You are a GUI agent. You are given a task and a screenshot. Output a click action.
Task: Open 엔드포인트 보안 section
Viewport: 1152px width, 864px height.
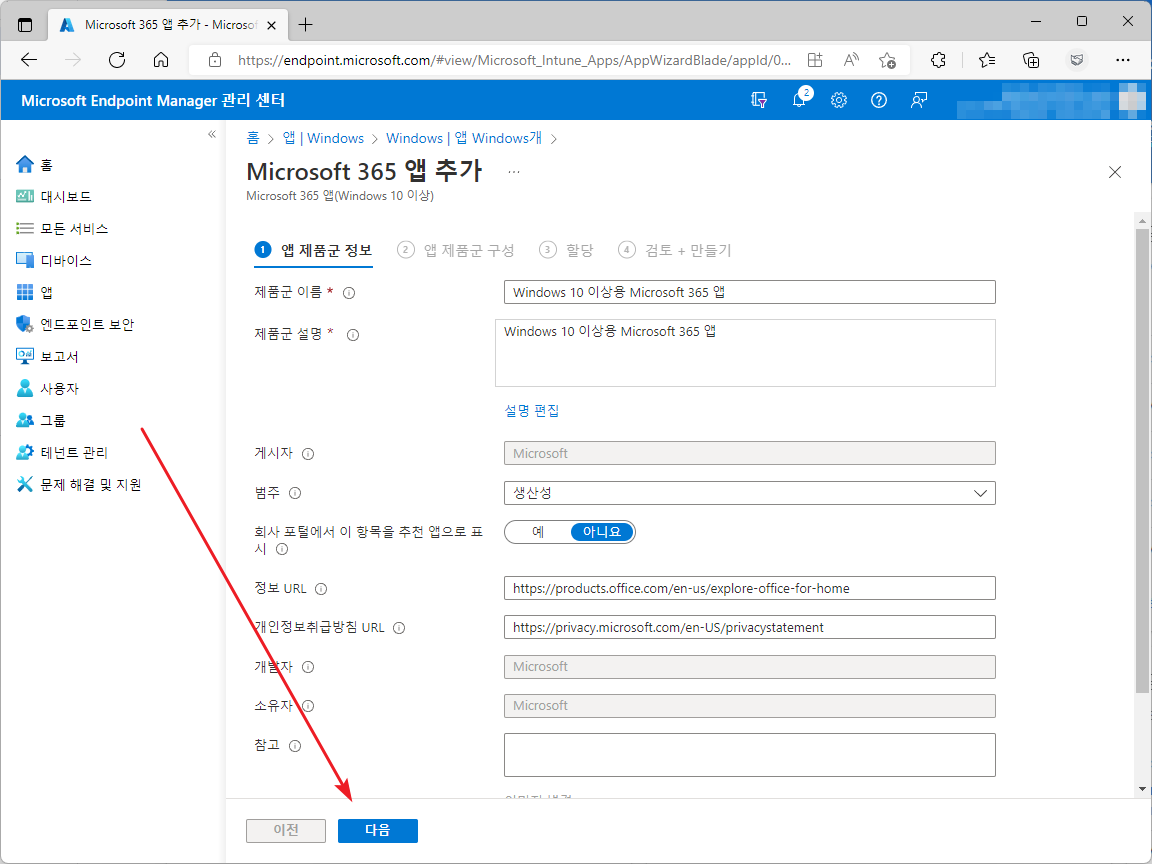pyautogui.click(x=75, y=325)
